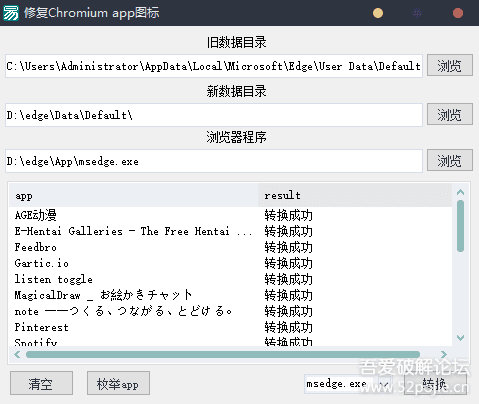
Task: Browse for the new data directory (新数据目录)
Action: [450, 114]
